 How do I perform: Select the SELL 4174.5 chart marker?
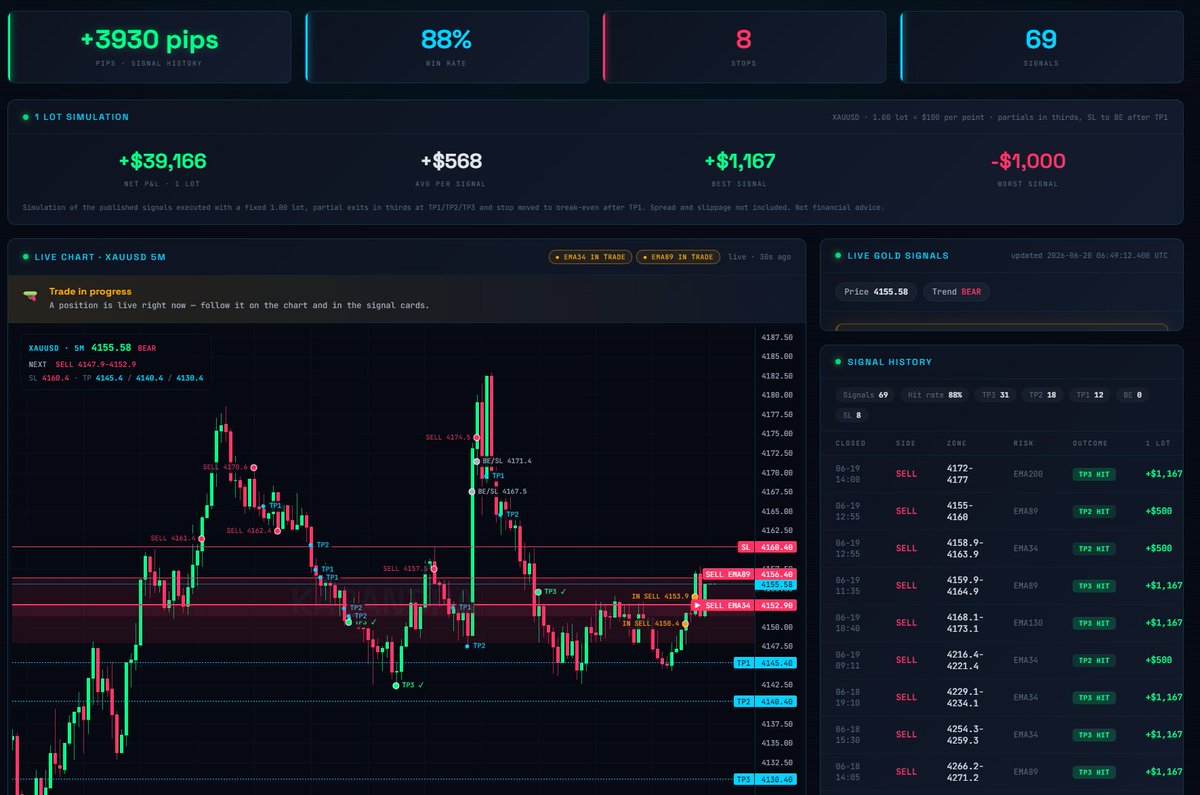click(x=477, y=437)
